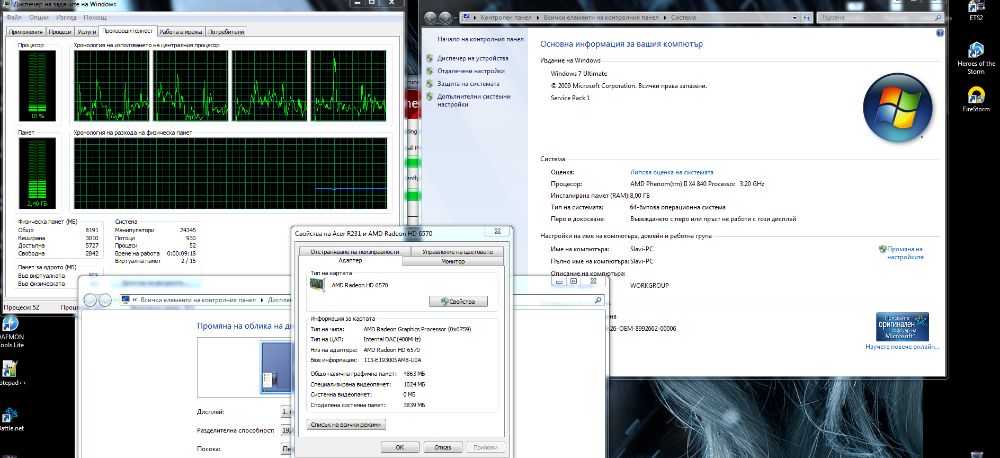The height and width of the screenshot is (458, 1000).
Task: Open Защита на системата link
Action: (x=468, y=84)
